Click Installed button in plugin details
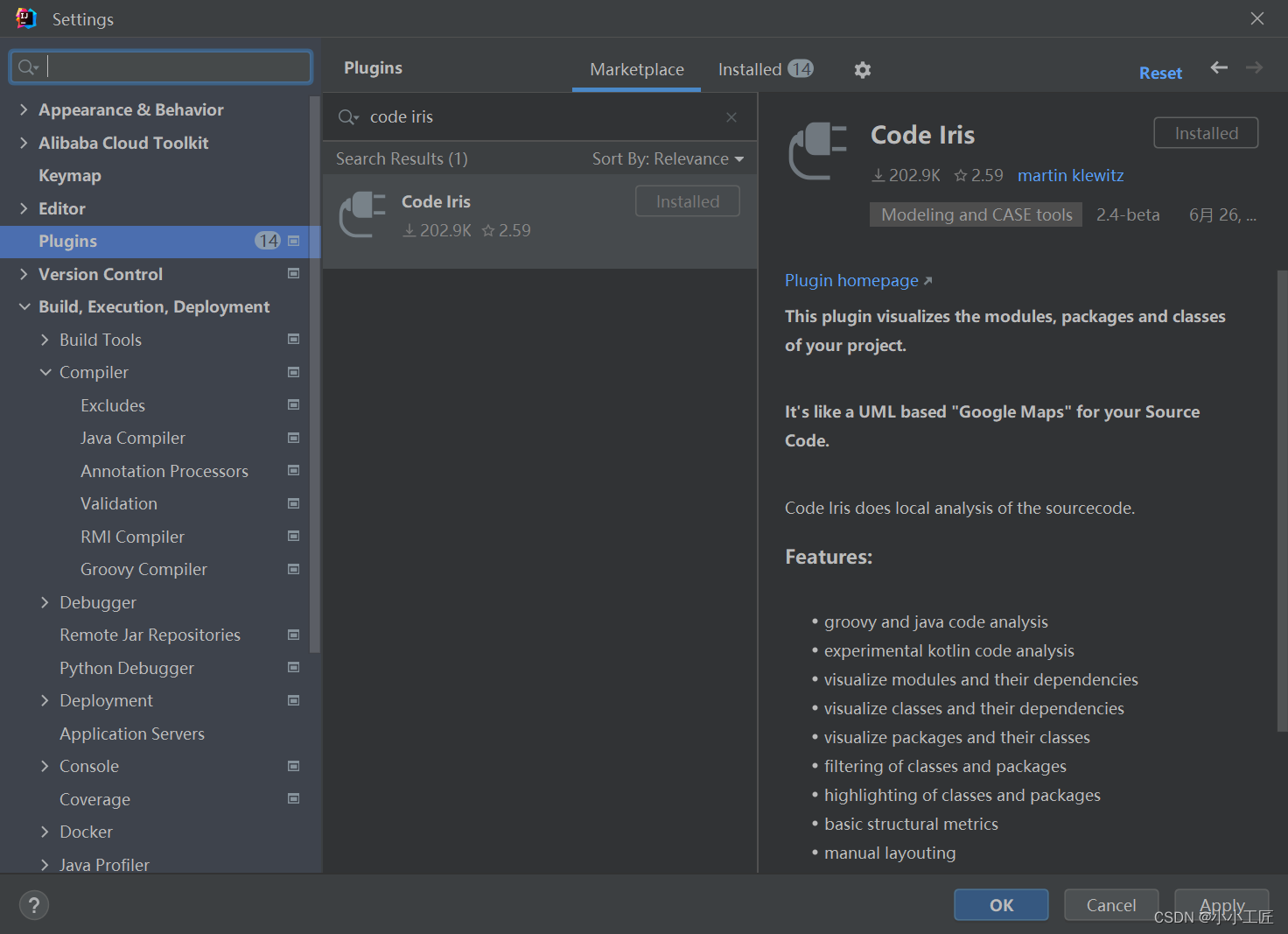Image resolution: width=1288 pixels, height=934 pixels. (x=1206, y=133)
